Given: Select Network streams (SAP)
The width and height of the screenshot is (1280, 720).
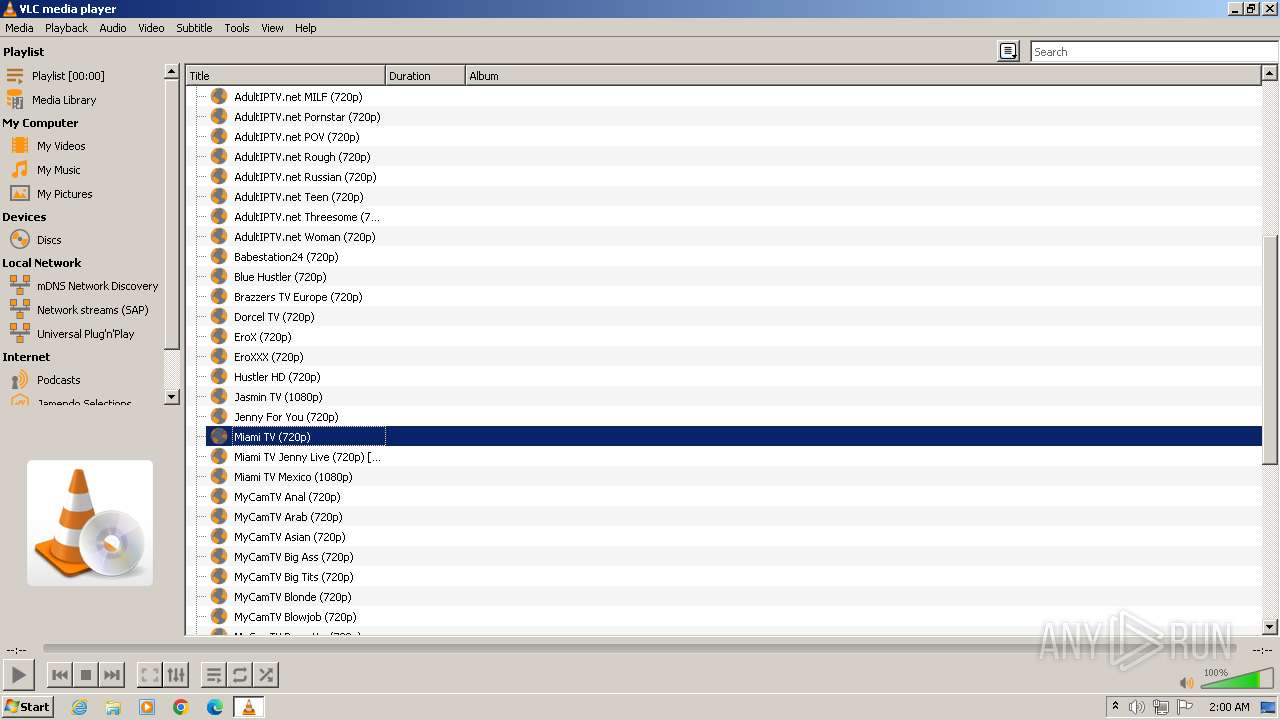Looking at the screenshot, I should click(92, 310).
